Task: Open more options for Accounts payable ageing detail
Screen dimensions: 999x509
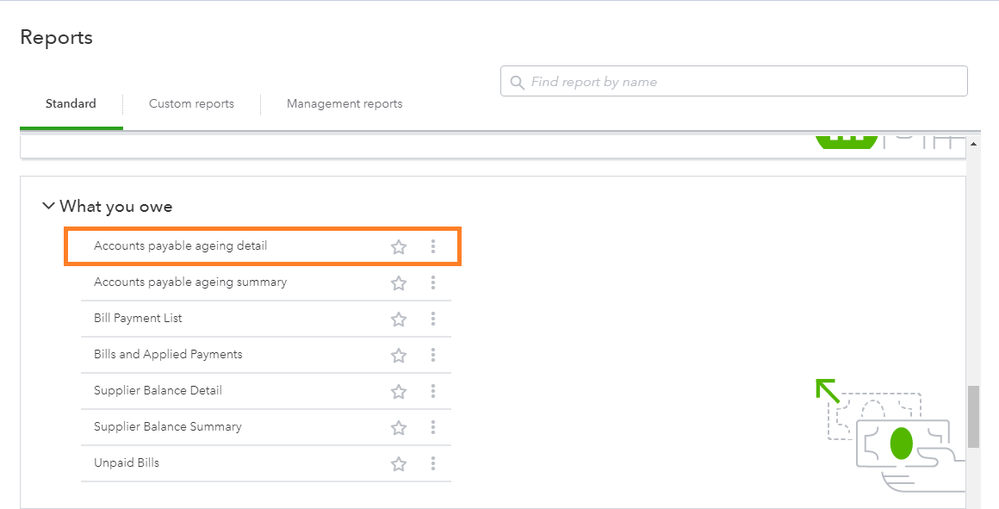Action: click(433, 246)
